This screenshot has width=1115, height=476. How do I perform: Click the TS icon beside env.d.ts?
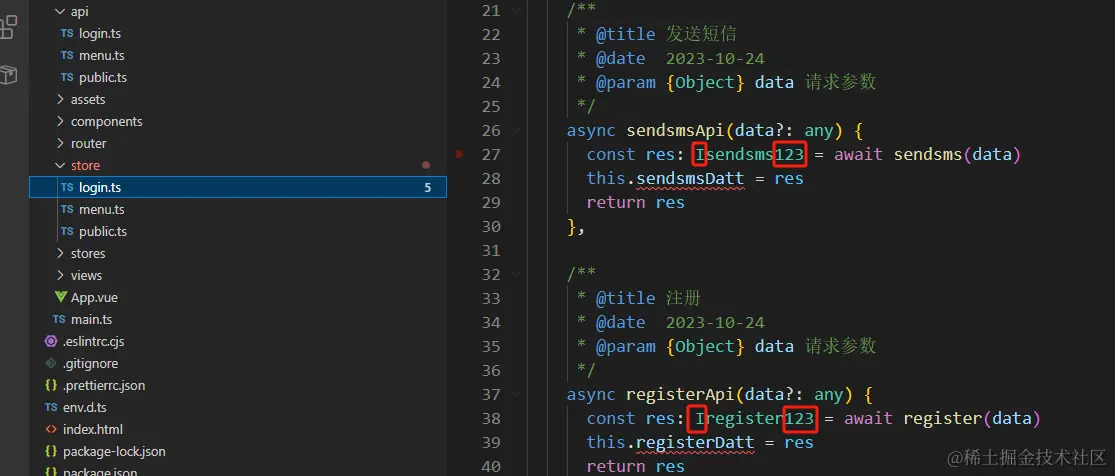point(50,408)
